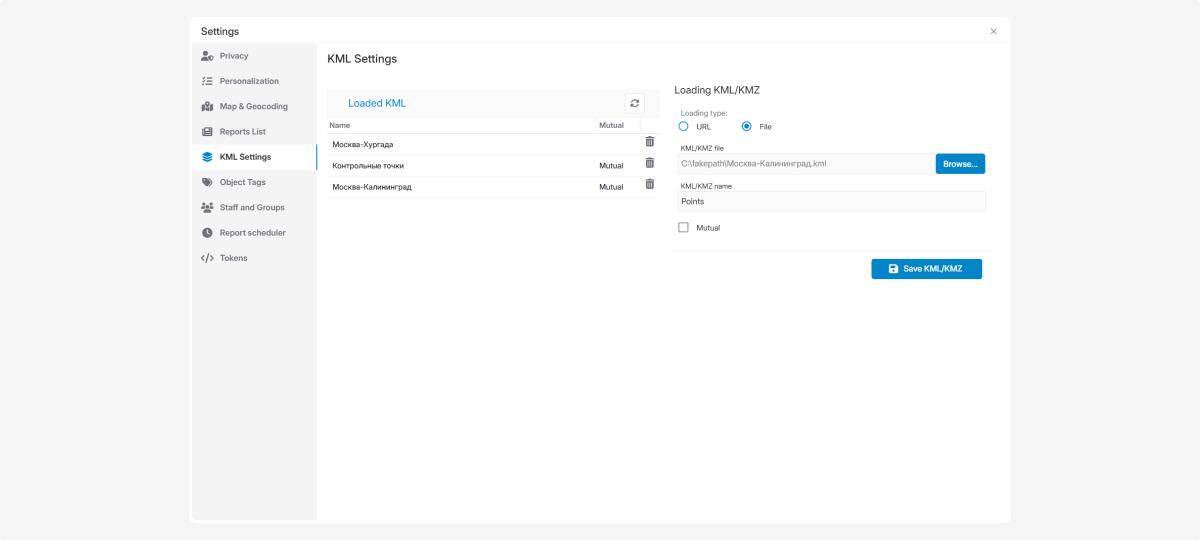Open Privacy settings section
The height and width of the screenshot is (540, 1200).
(234, 56)
